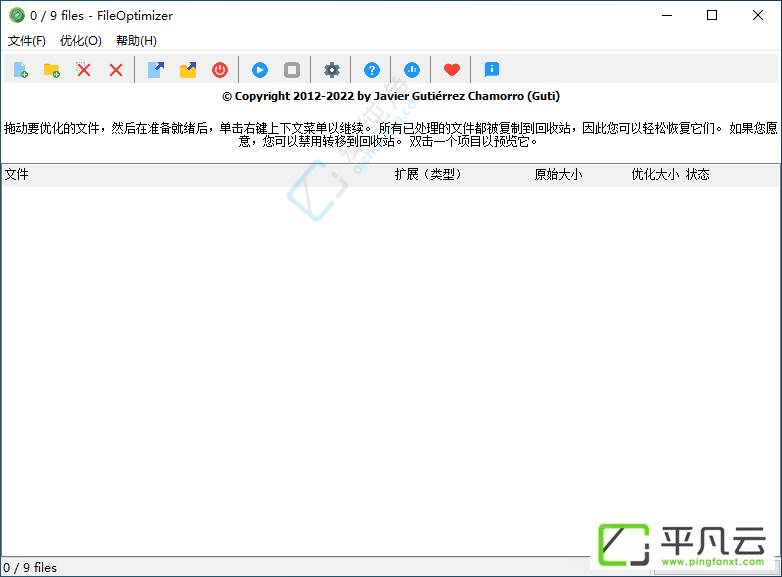Click the Add files toolbar icon
The width and height of the screenshot is (782, 577).
[20, 70]
